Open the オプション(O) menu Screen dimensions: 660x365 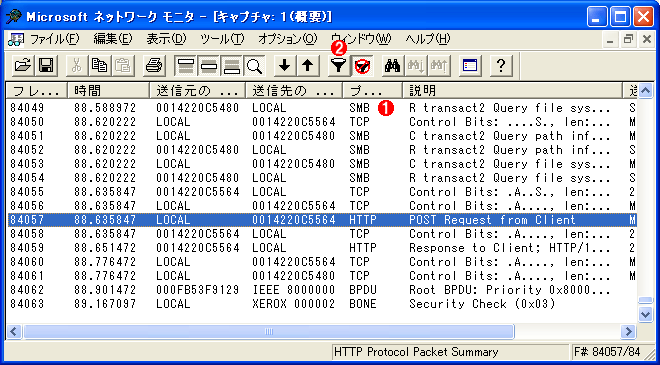[x=287, y=39]
